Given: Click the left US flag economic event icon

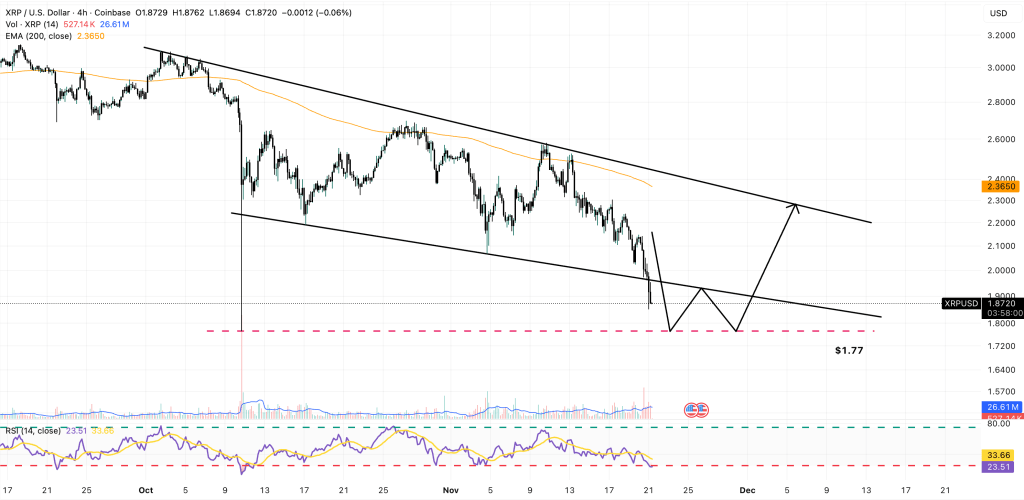Looking at the screenshot, I should [x=689, y=410].
